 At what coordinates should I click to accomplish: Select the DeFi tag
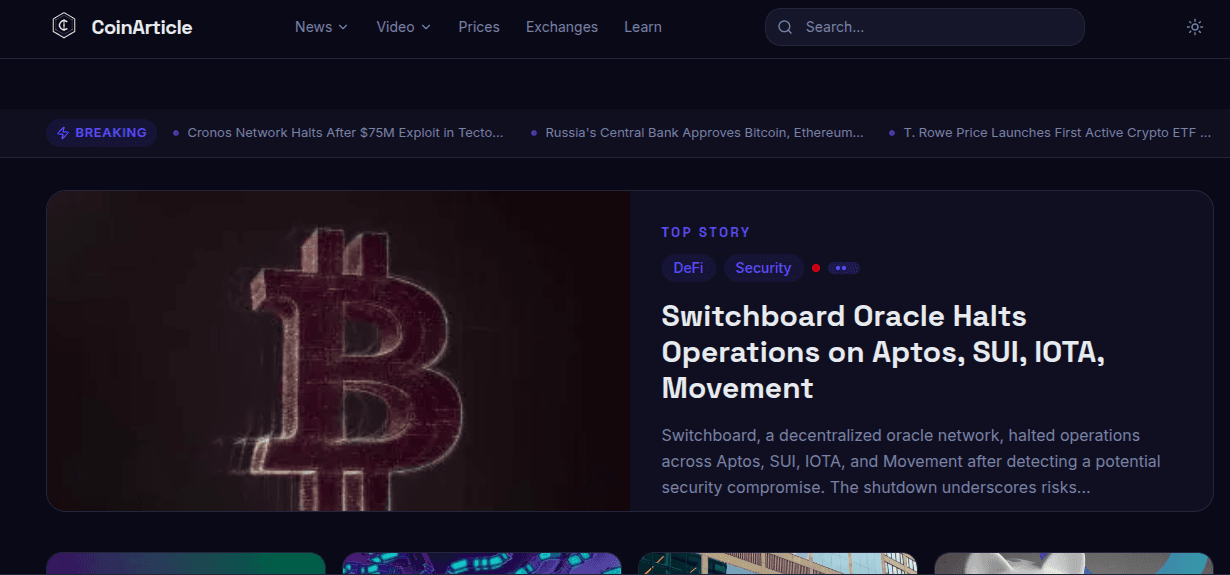tap(688, 268)
